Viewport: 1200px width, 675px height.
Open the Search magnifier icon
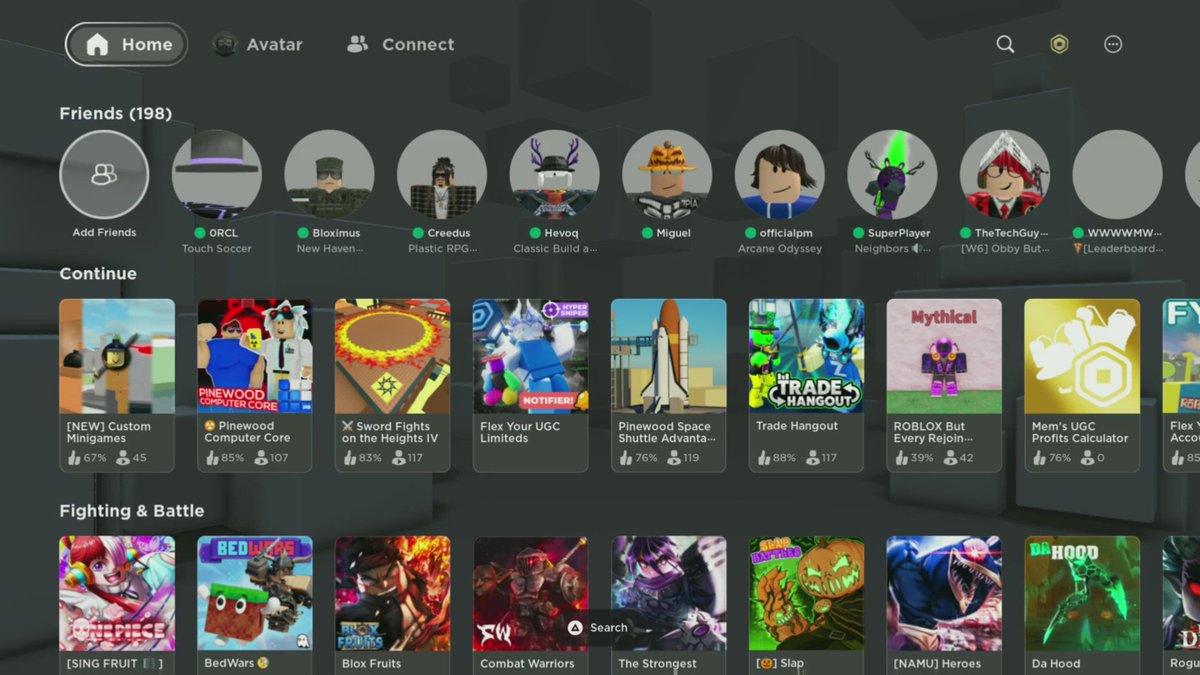(x=1005, y=44)
